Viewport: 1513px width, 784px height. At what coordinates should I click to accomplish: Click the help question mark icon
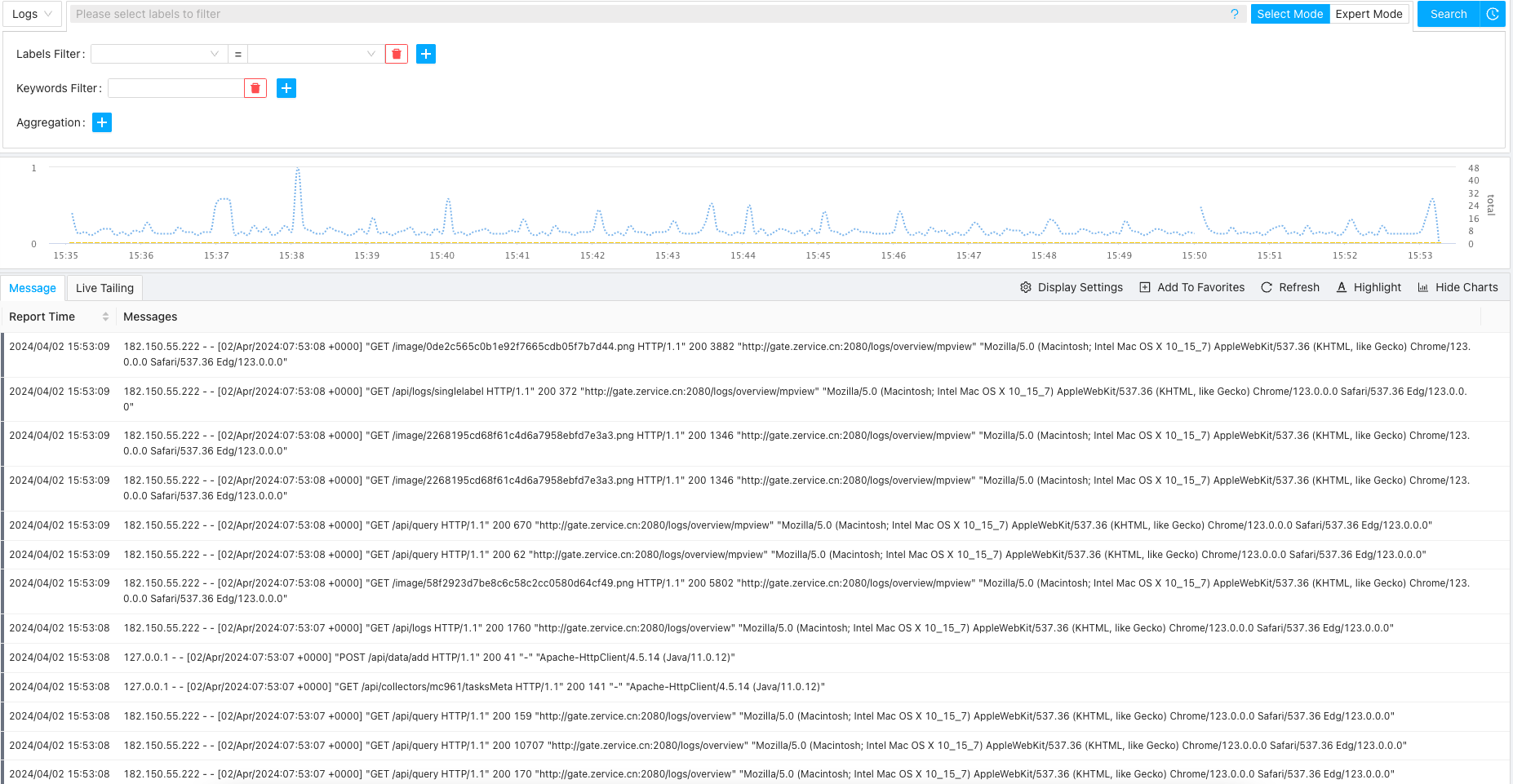(1234, 14)
